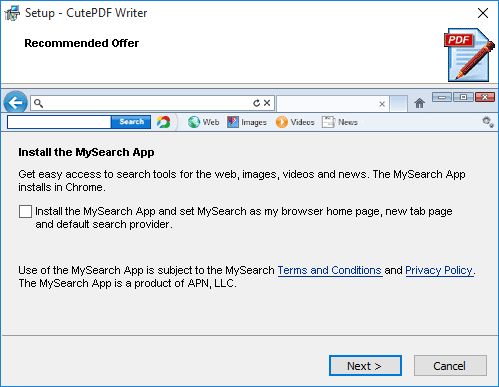The width and height of the screenshot is (499, 387).
Task: Click the preview browser red close button
Action: click(x=485, y=97)
